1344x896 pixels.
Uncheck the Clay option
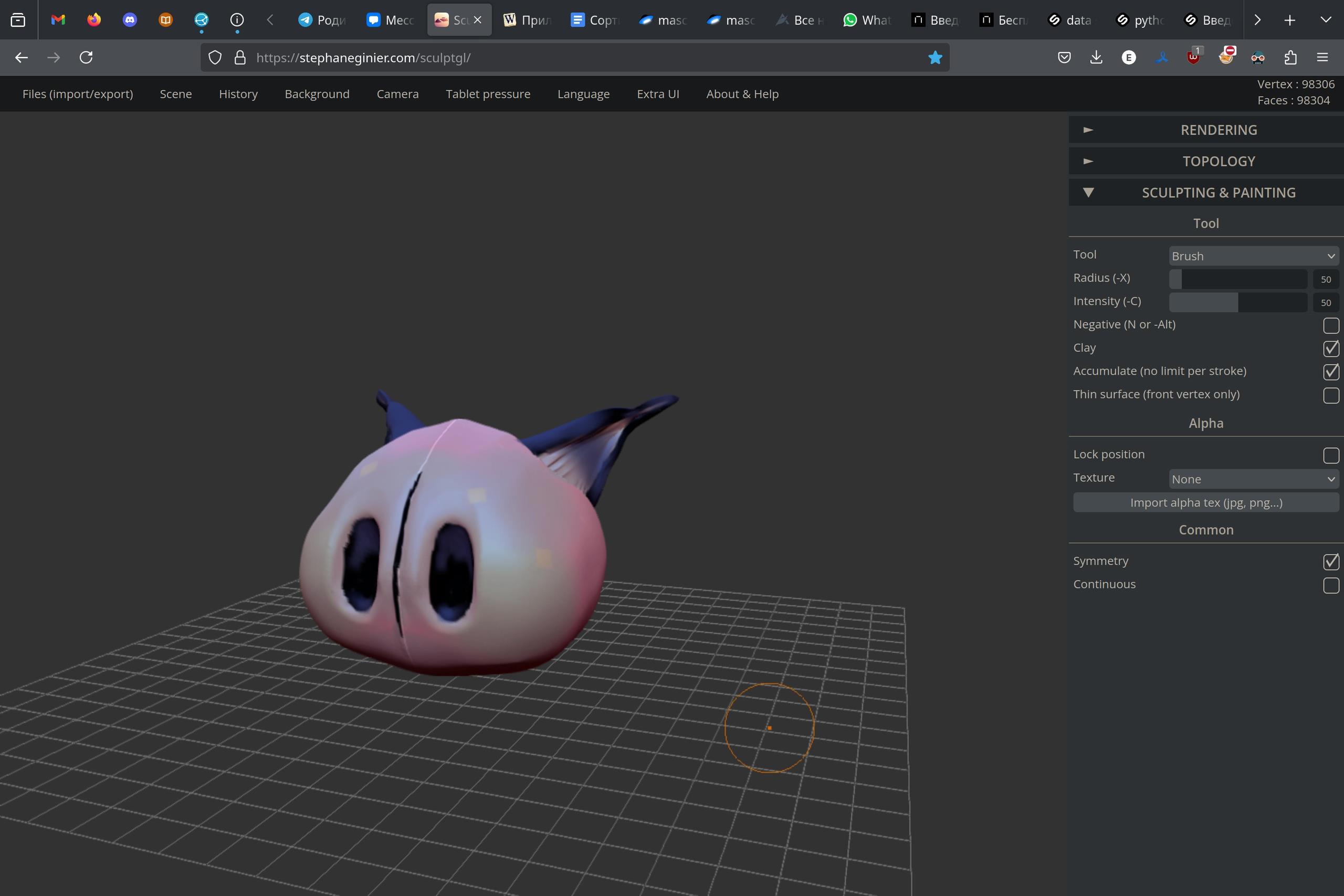coord(1331,348)
